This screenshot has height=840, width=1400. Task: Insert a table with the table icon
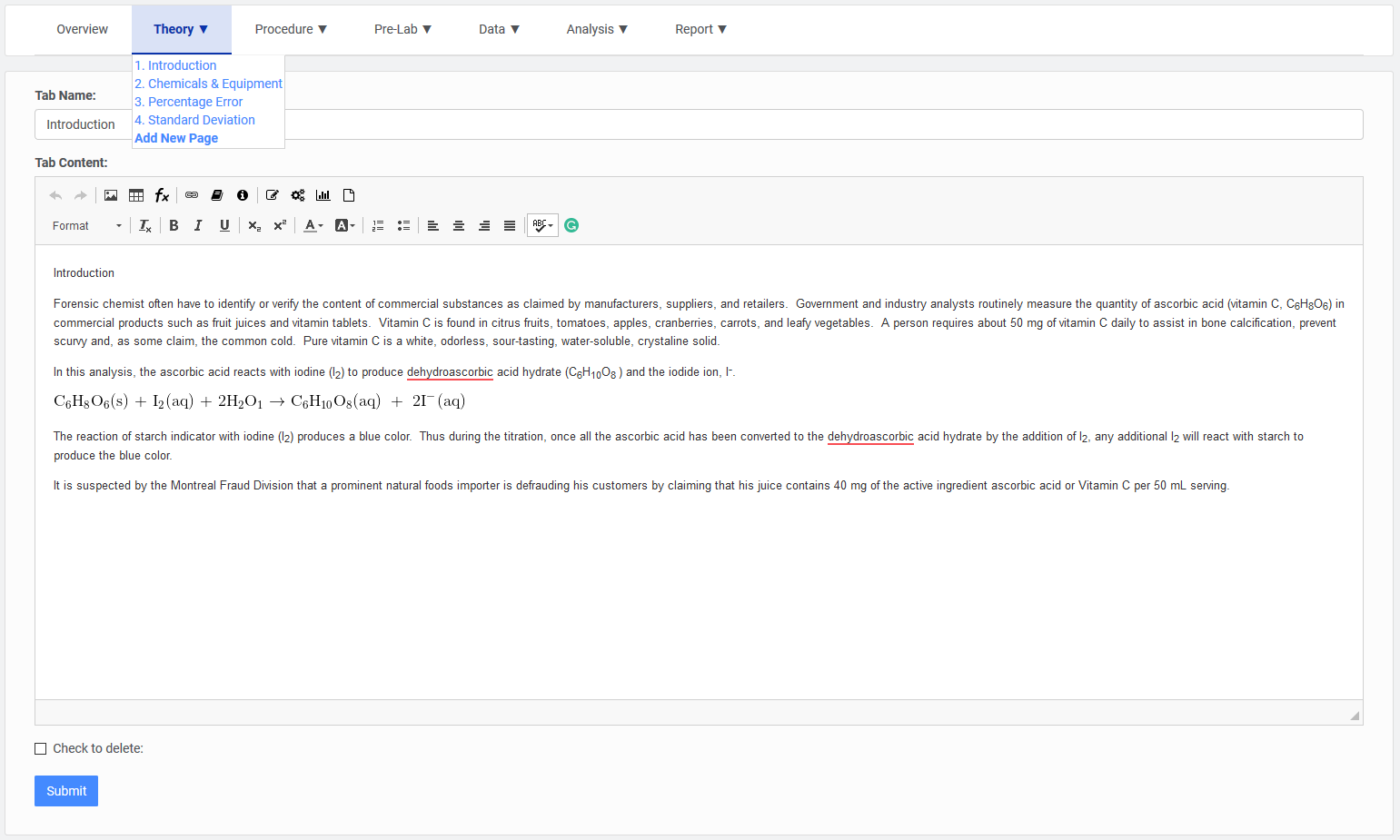[x=136, y=195]
